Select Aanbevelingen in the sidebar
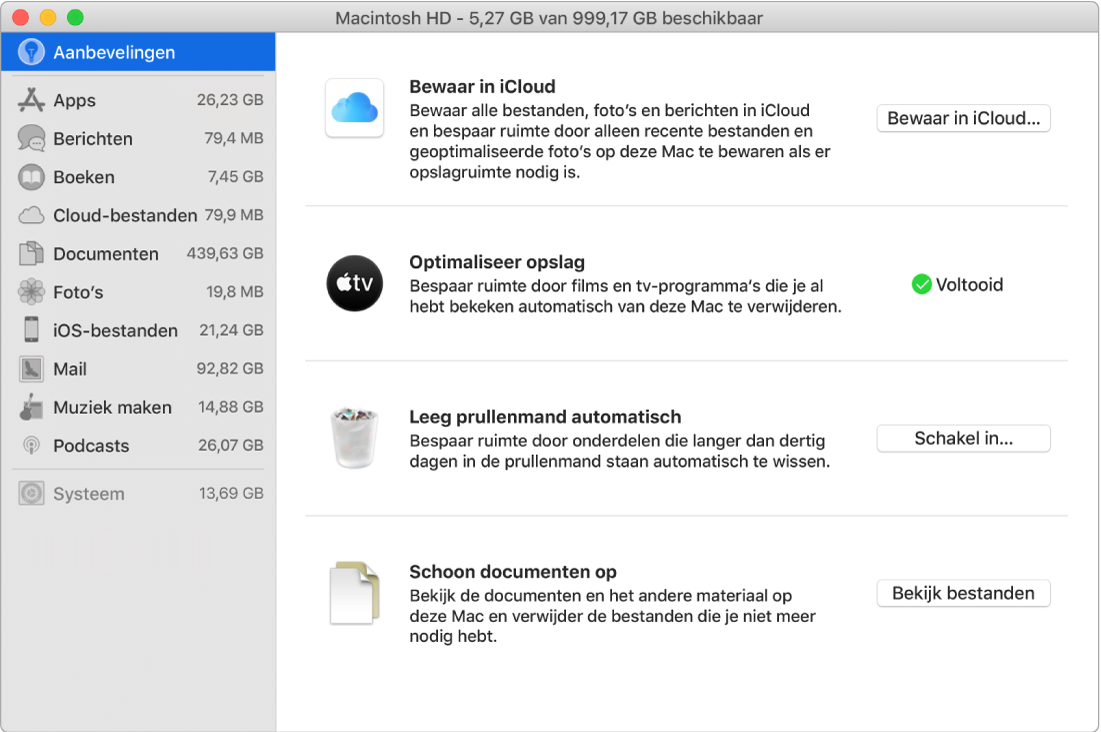 [138, 52]
